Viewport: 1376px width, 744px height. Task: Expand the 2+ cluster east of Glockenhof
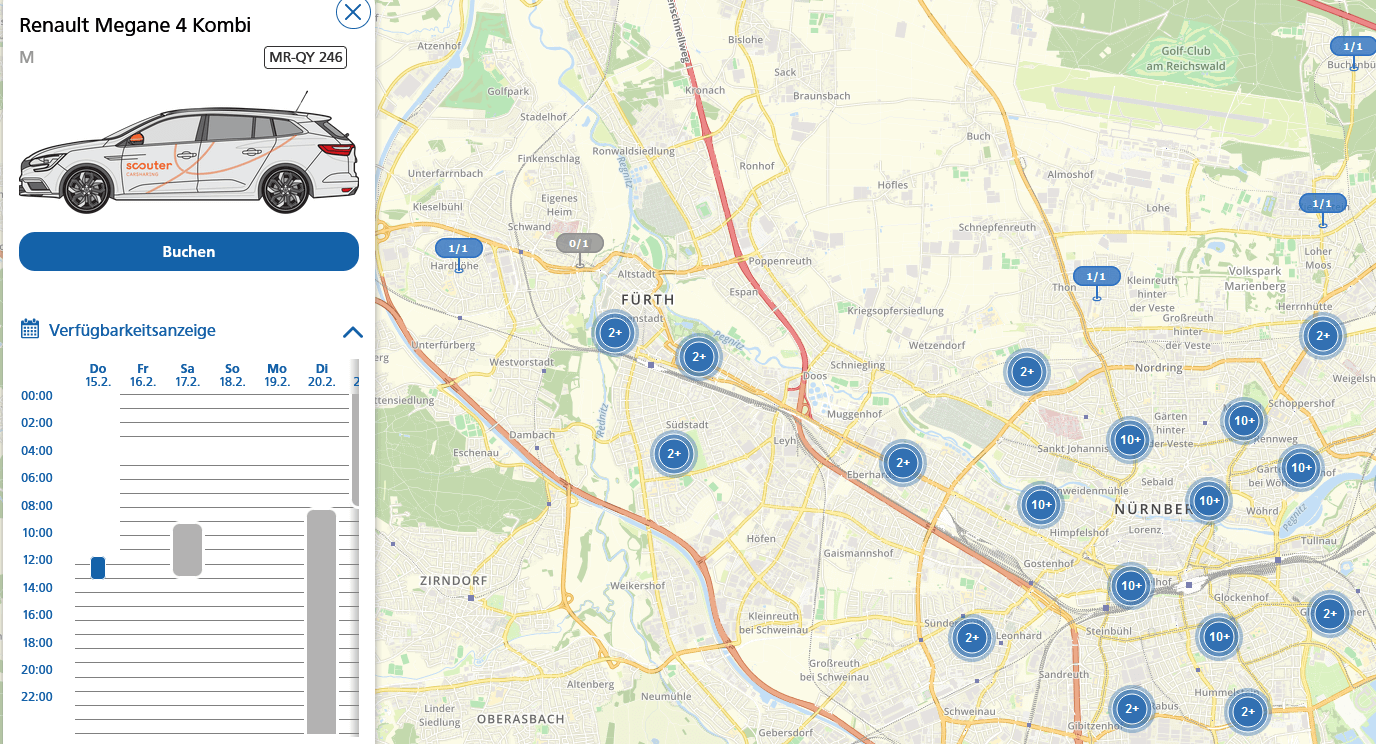[x=1329, y=614]
